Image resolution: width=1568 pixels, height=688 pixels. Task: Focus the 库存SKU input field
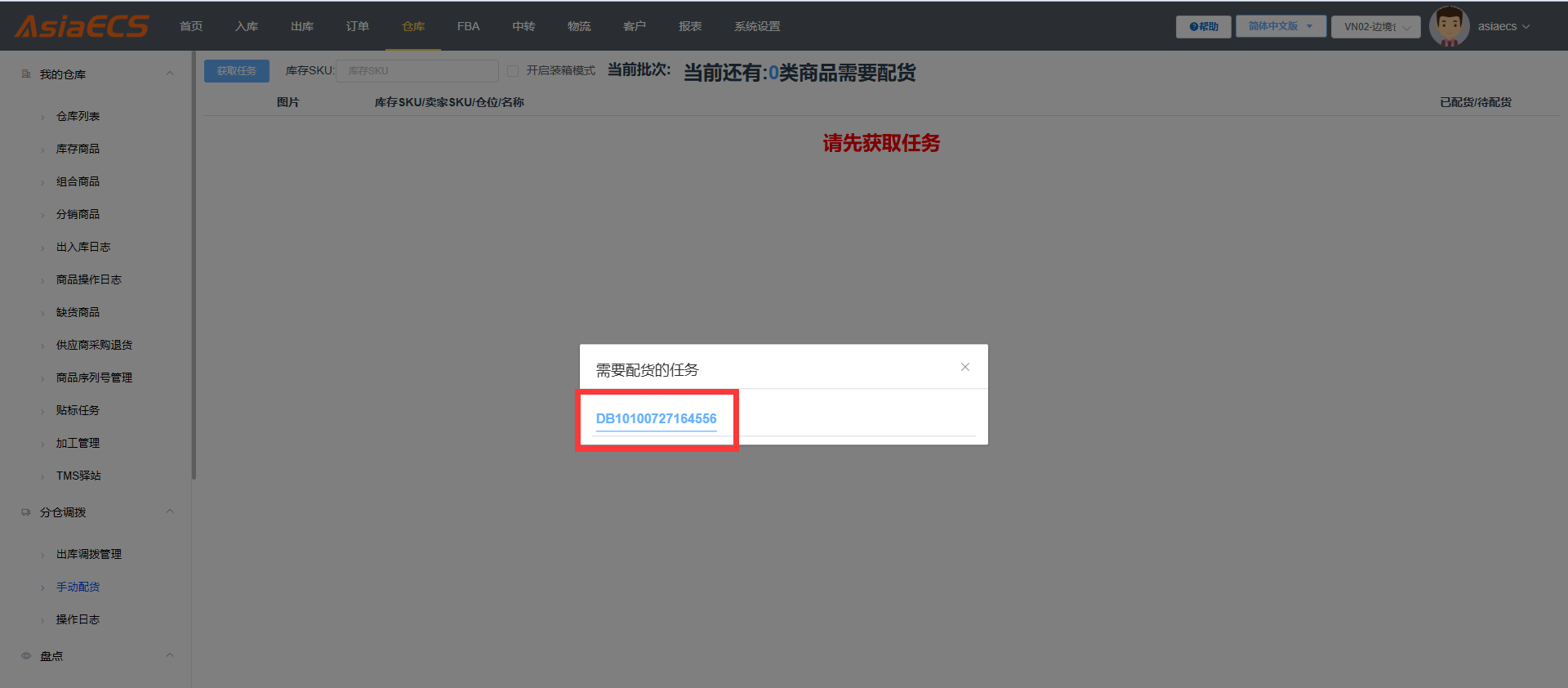pos(417,71)
